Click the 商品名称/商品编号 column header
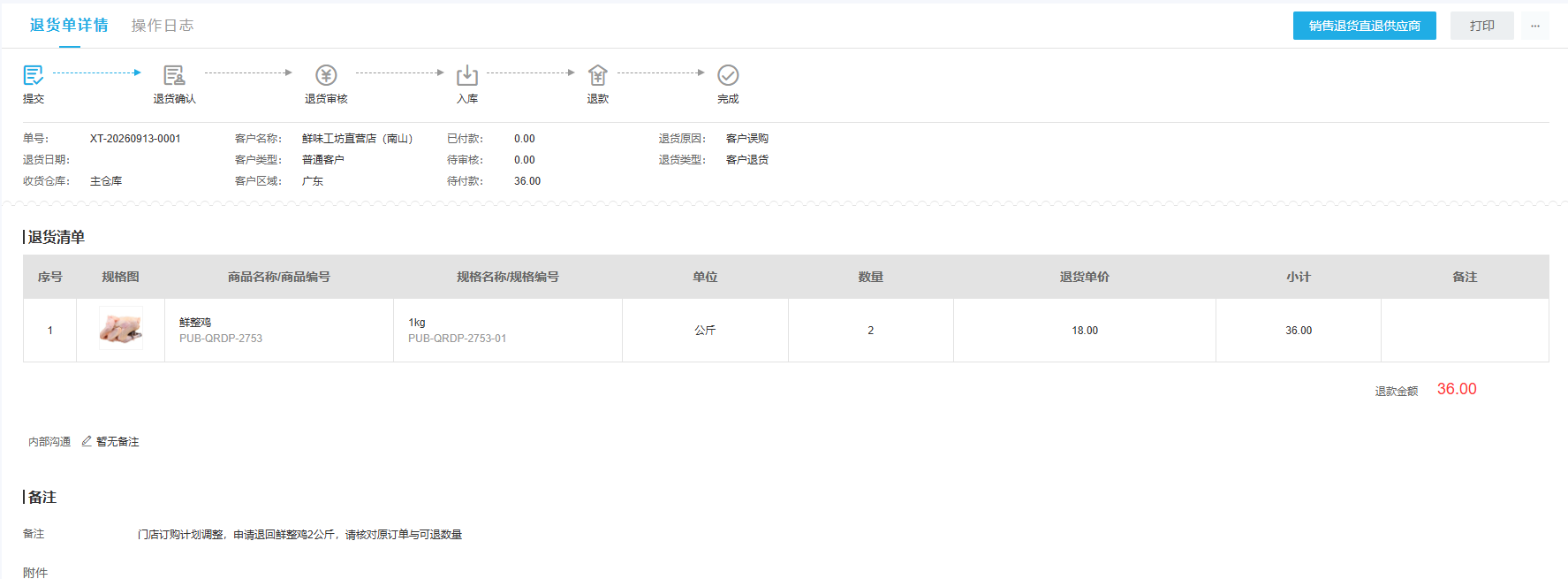Image resolution: width=1568 pixels, height=579 pixels. point(279,277)
